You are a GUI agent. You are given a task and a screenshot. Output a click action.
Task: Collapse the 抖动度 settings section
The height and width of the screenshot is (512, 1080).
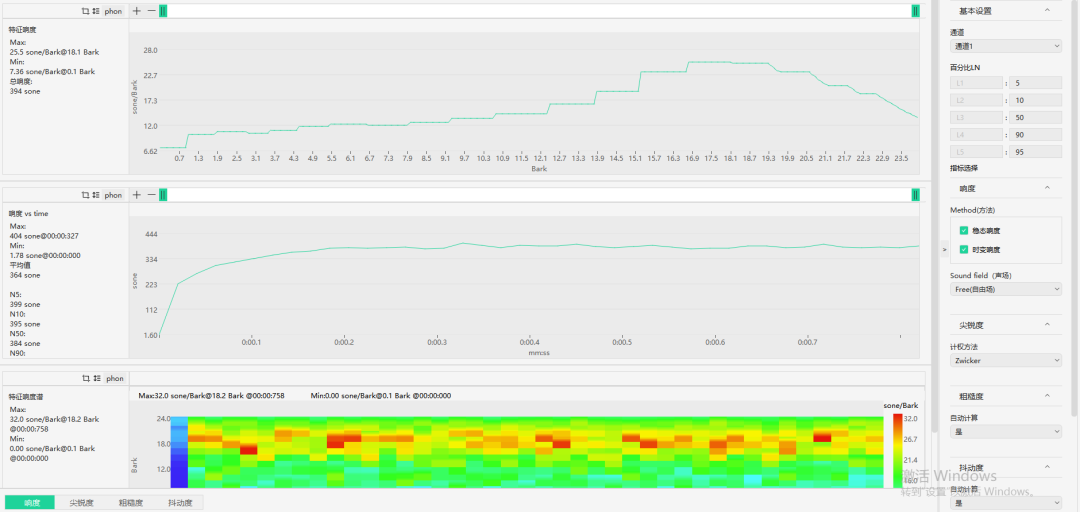(x=1047, y=467)
